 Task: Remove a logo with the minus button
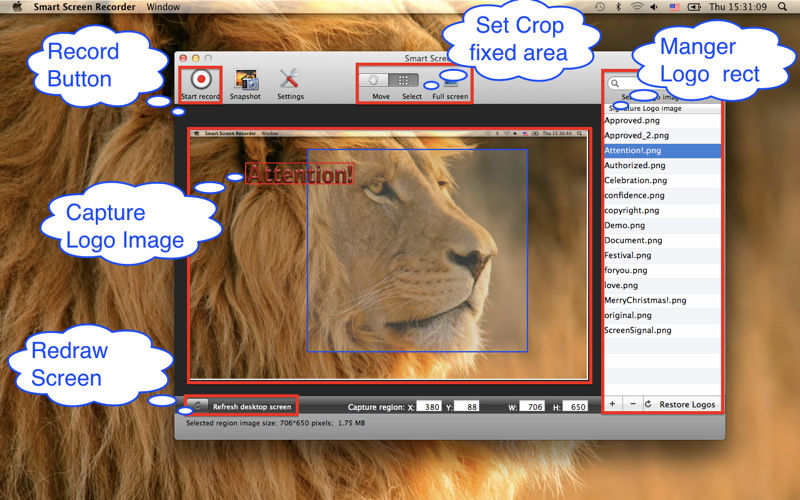point(631,404)
